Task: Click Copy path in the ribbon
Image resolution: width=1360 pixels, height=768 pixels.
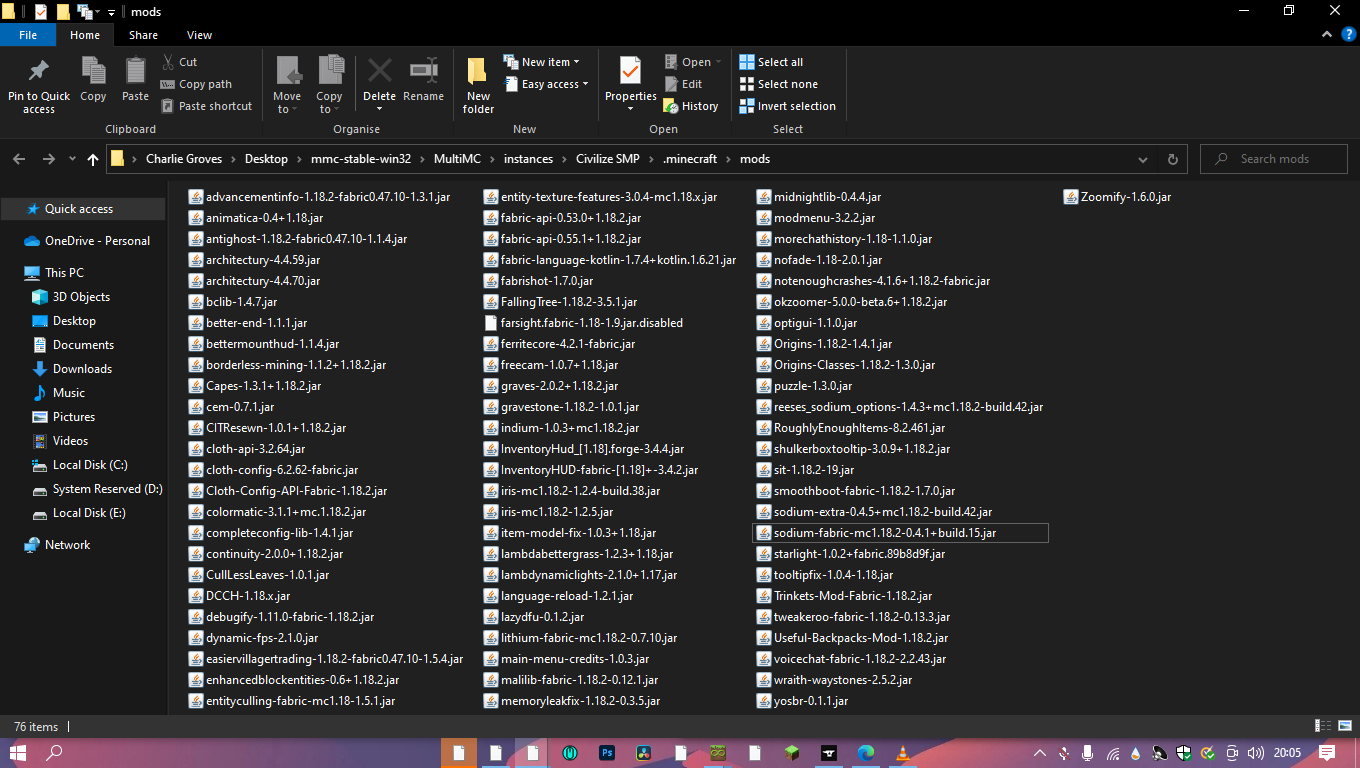Action: pyautogui.click(x=196, y=84)
